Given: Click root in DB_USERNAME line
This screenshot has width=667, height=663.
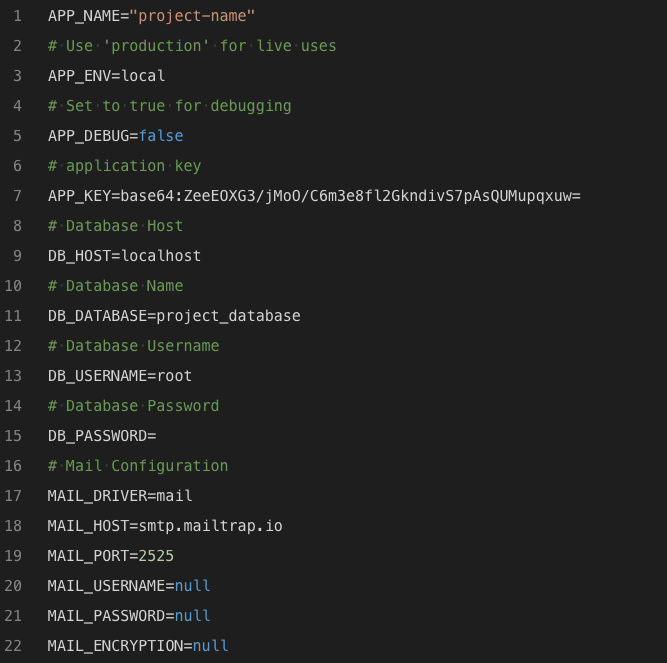Looking at the screenshot, I should pyautogui.click(x=174, y=376).
